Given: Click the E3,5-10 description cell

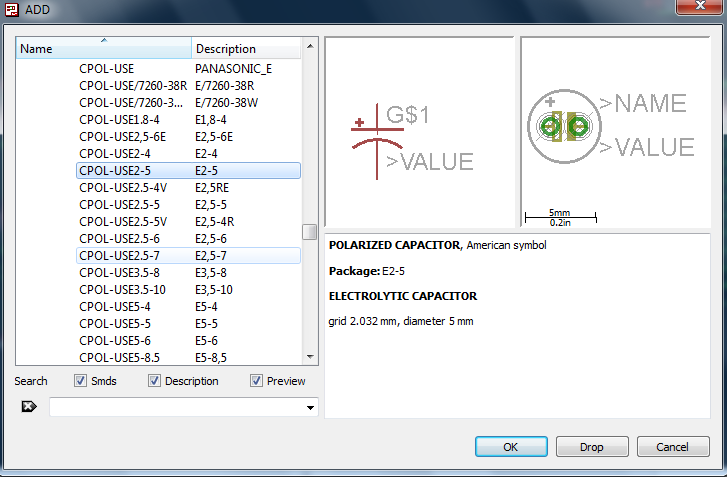Looking at the screenshot, I should 214,290.
